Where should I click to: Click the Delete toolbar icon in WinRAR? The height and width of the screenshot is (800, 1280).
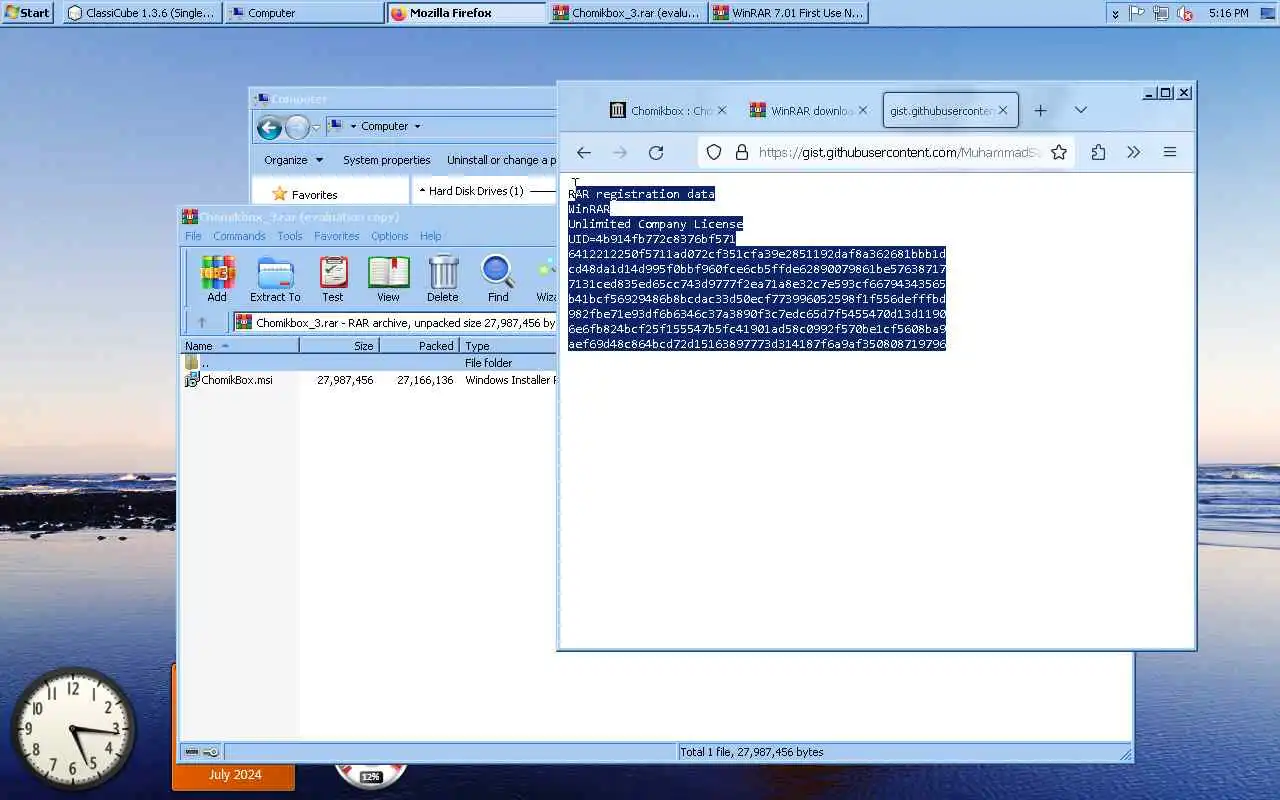point(443,279)
